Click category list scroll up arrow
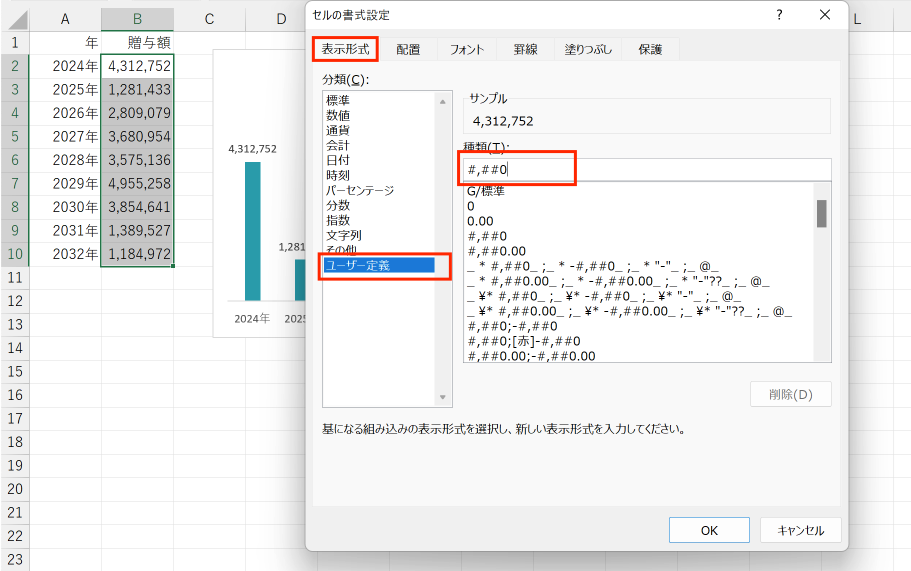 443,102
